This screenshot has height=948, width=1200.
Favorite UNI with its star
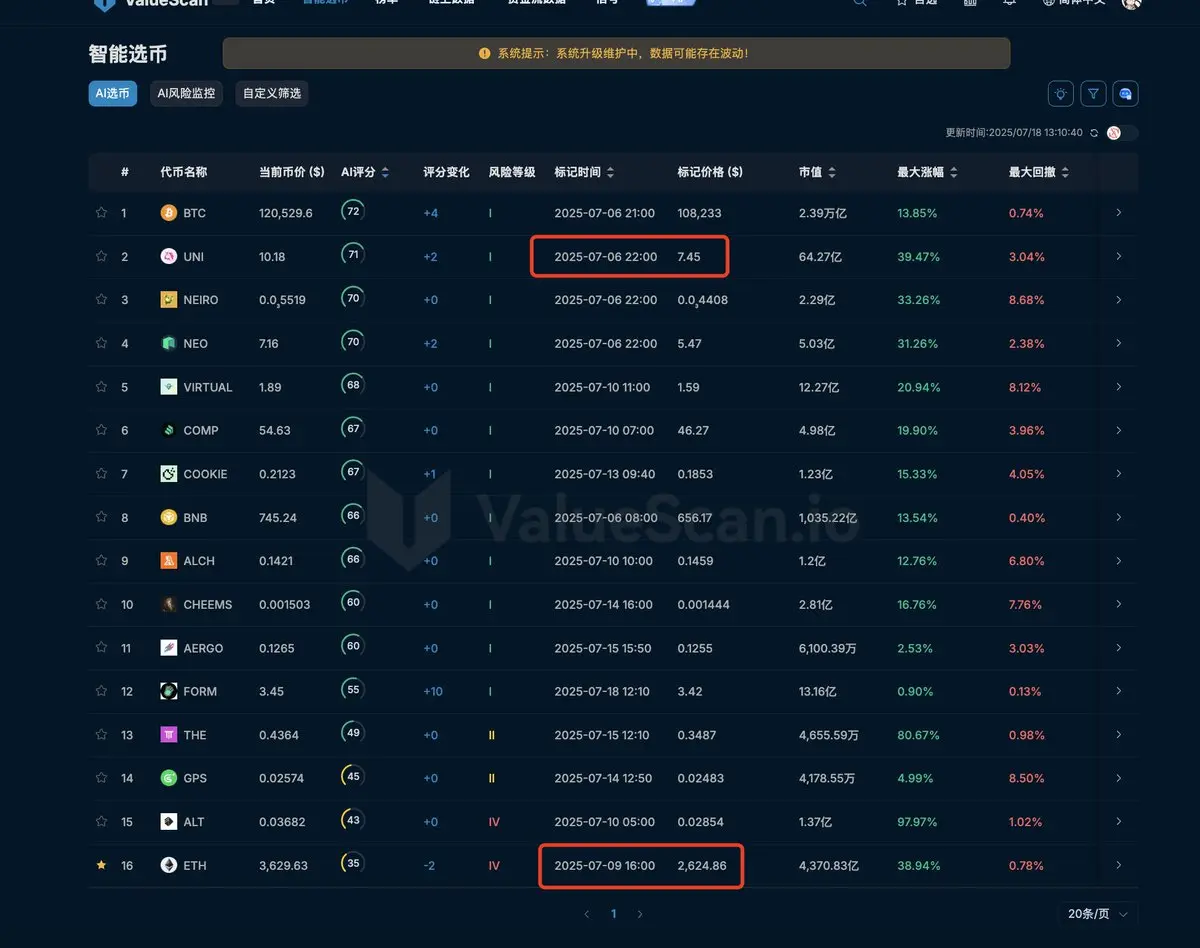click(101, 257)
